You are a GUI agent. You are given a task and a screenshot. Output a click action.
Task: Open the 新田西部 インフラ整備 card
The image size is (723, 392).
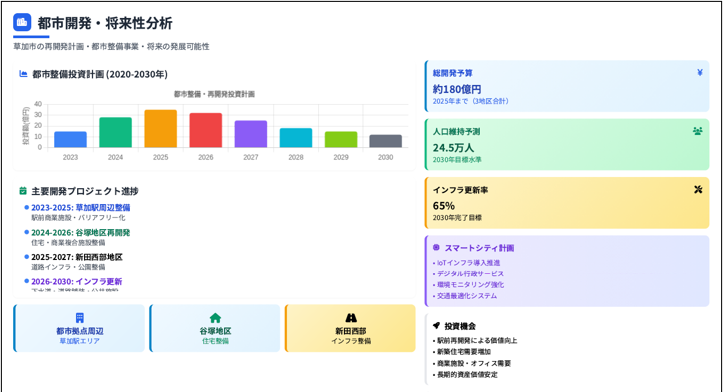(350, 328)
